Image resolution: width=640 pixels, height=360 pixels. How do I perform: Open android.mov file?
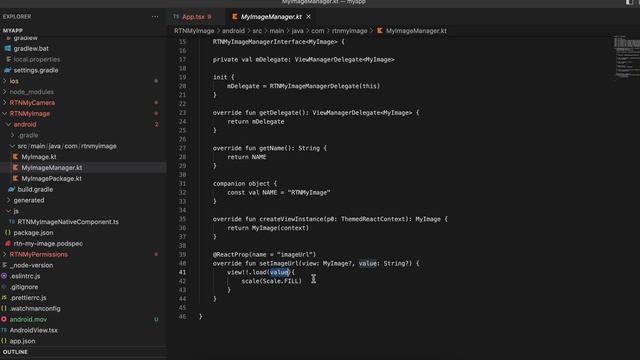click(x=28, y=319)
